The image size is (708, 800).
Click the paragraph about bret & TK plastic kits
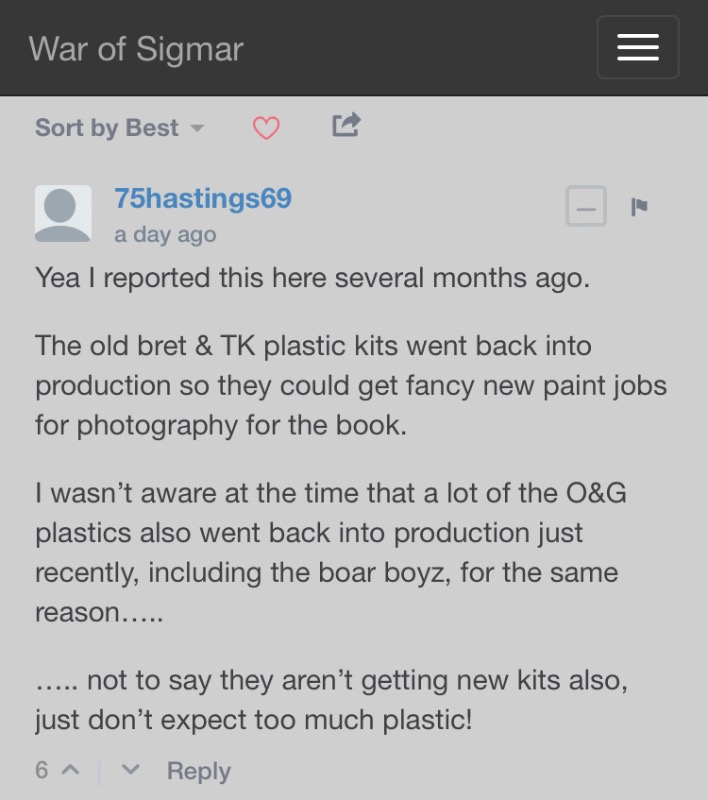click(351, 385)
